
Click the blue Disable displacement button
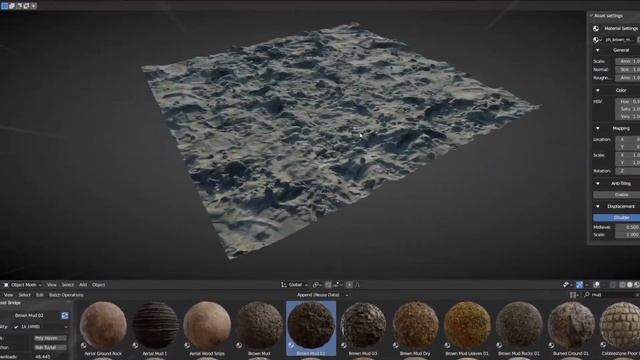click(x=616, y=218)
